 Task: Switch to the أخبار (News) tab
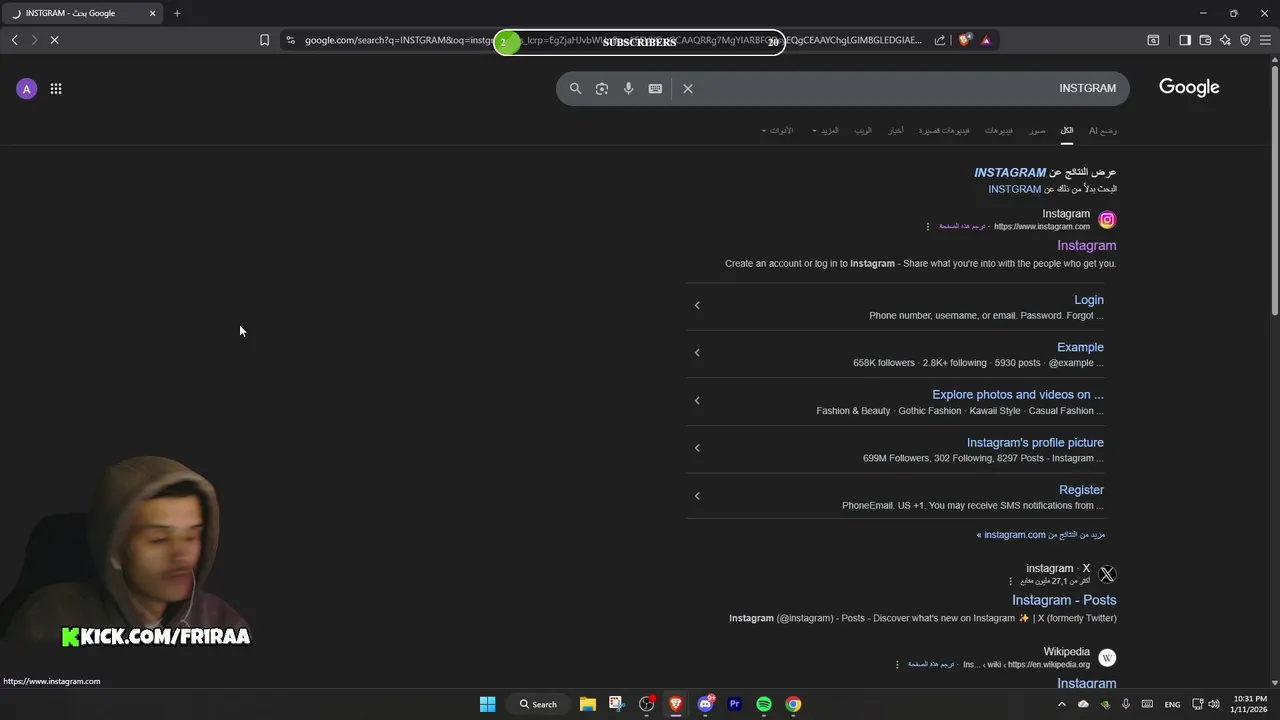coord(896,131)
